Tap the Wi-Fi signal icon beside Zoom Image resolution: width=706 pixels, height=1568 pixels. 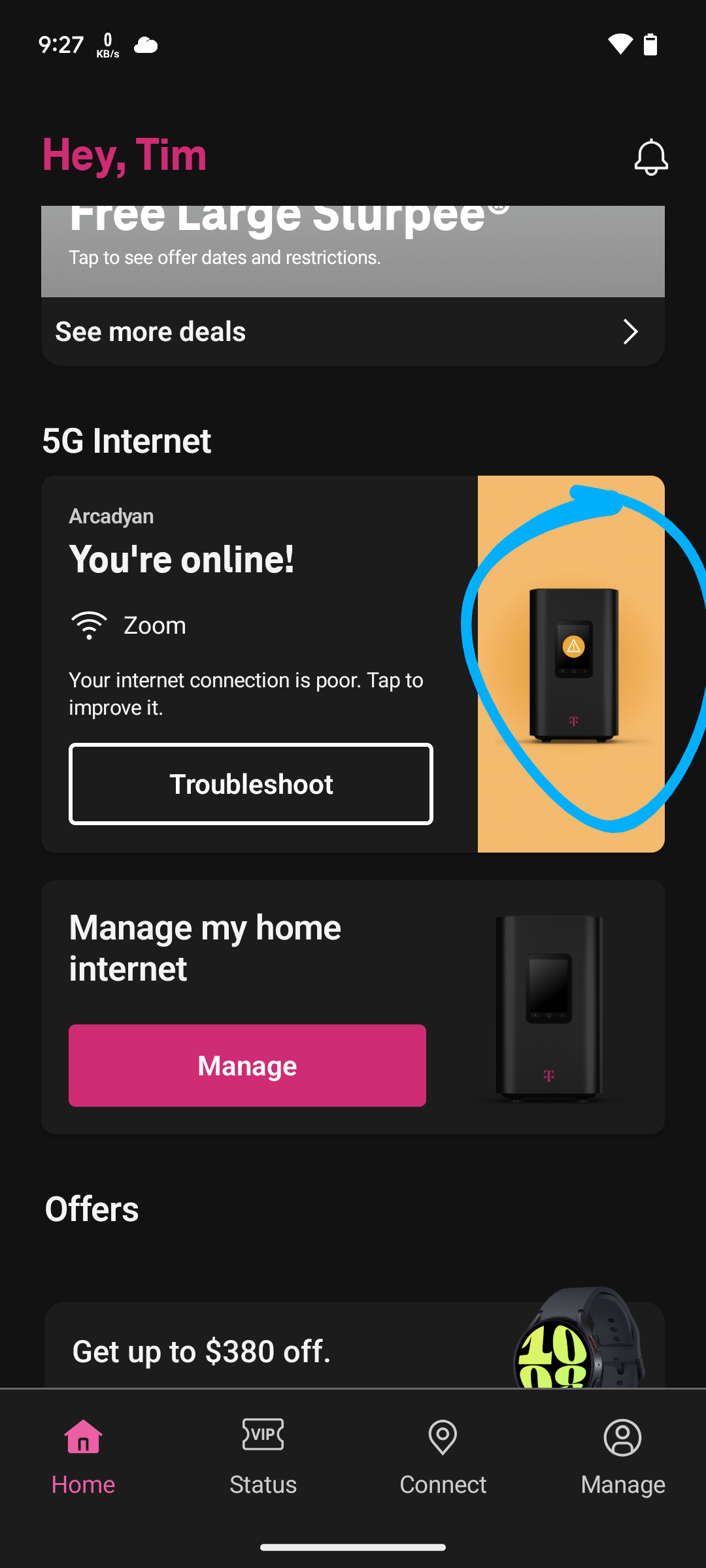point(89,625)
